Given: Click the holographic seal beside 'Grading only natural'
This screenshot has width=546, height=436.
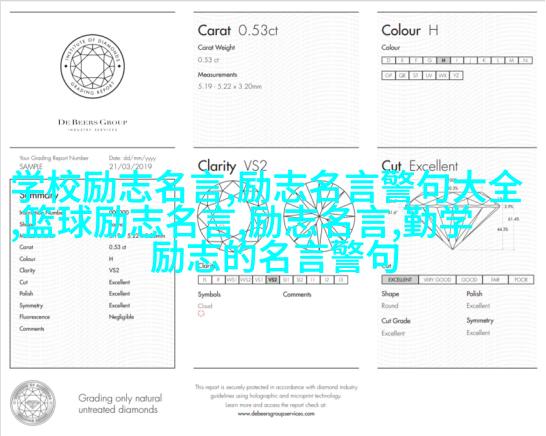Looking at the screenshot, I should click(x=33, y=403).
